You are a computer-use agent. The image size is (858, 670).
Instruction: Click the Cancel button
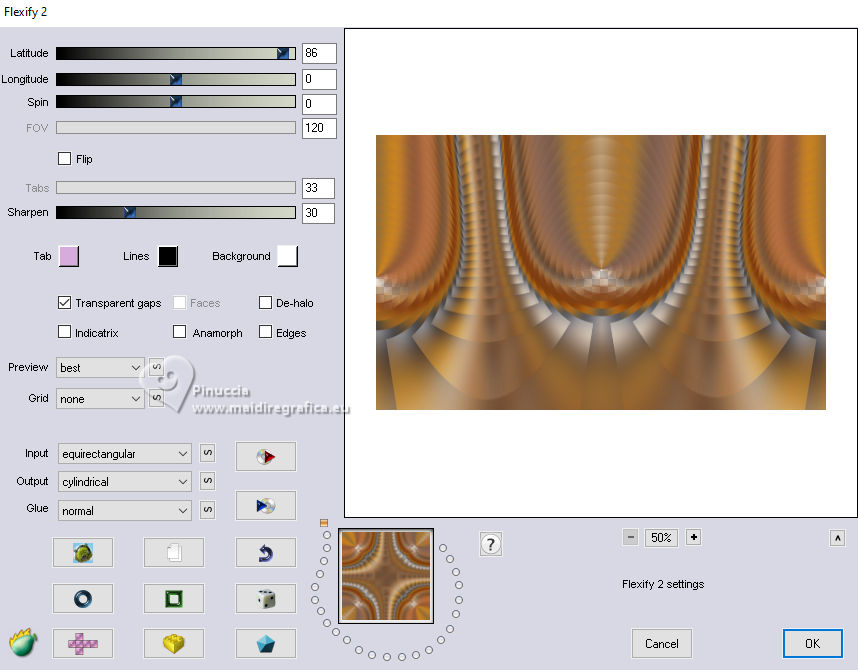click(x=662, y=644)
